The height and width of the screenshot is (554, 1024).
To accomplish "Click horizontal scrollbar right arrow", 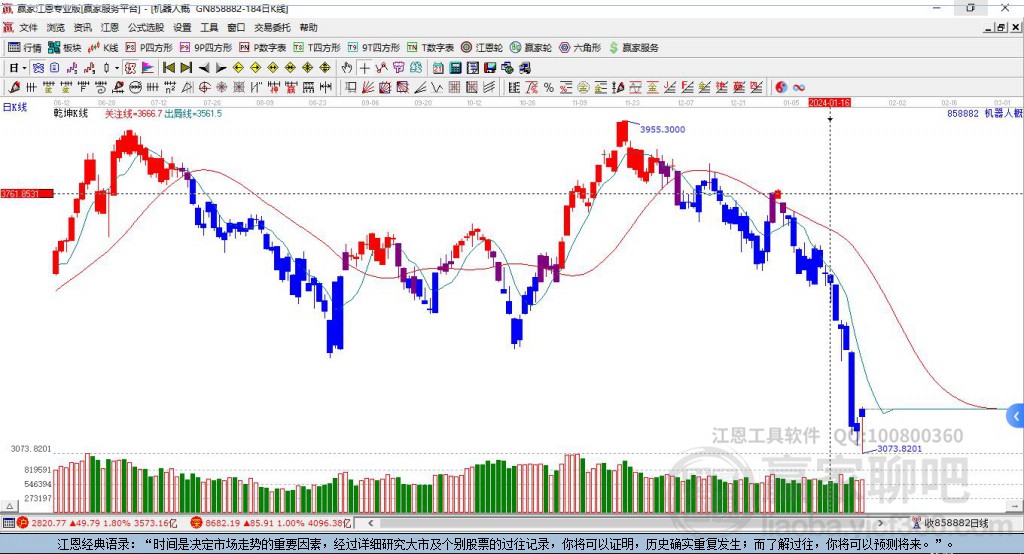I will point(880,523).
